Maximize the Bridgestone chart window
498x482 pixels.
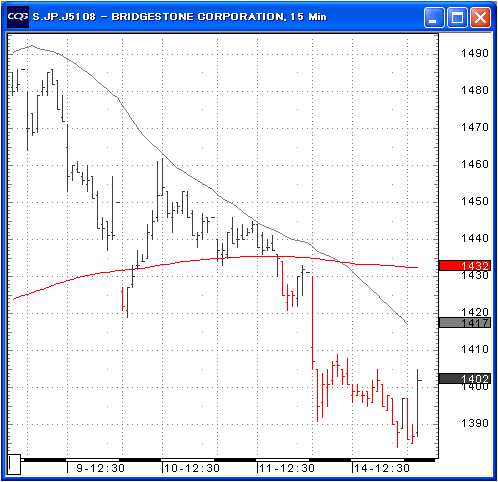point(457,17)
